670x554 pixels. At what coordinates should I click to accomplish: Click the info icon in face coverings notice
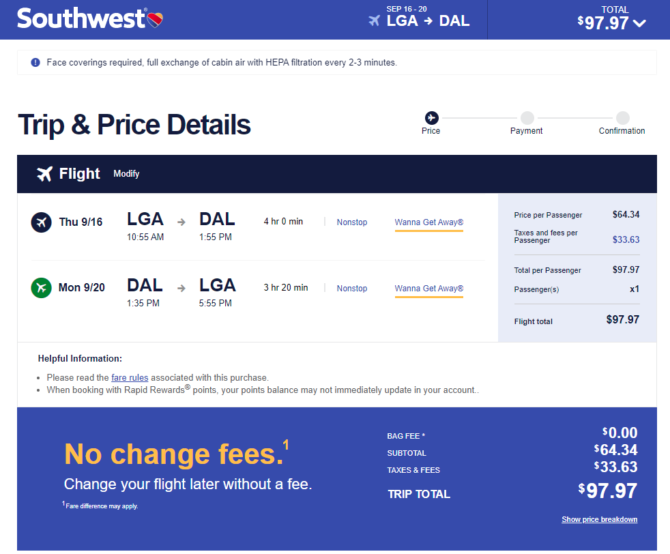click(35, 62)
